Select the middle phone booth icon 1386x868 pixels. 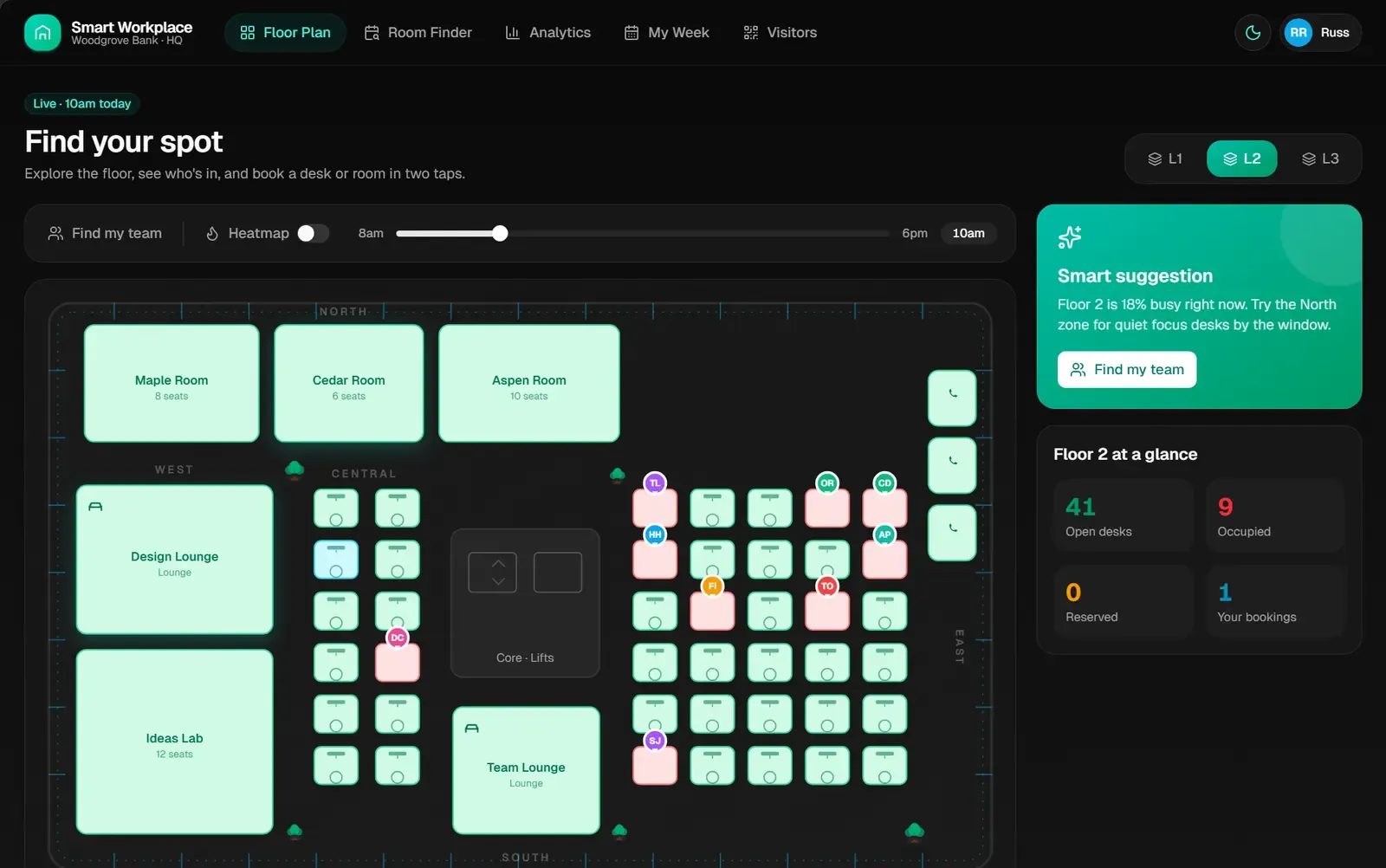pyautogui.click(x=952, y=466)
